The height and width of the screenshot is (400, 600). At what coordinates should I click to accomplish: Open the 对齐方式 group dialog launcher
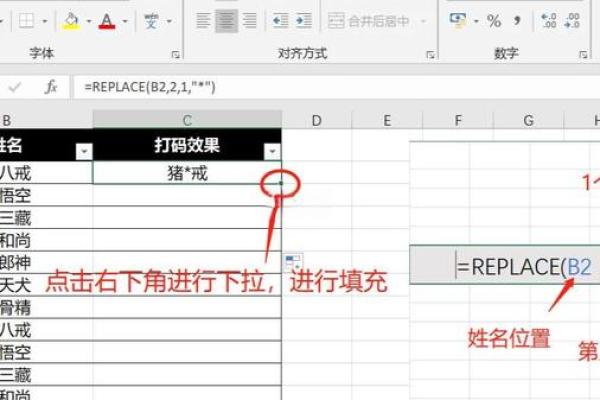coord(430,55)
